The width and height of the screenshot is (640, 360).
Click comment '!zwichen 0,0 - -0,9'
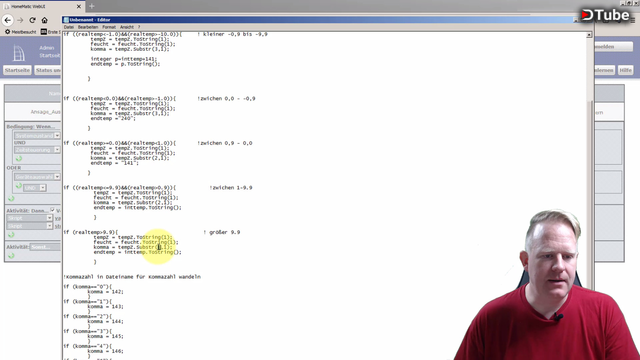tap(227, 99)
